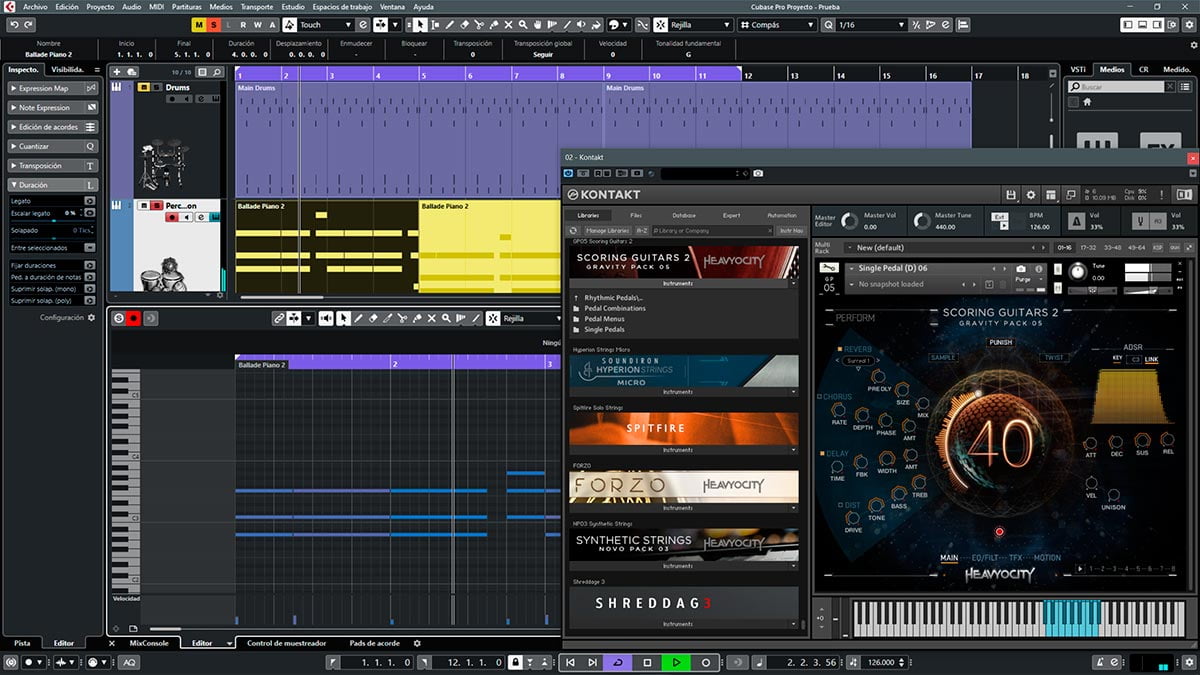
Task: Collapse the Duración inspector section
Action: pyautogui.click(x=53, y=185)
